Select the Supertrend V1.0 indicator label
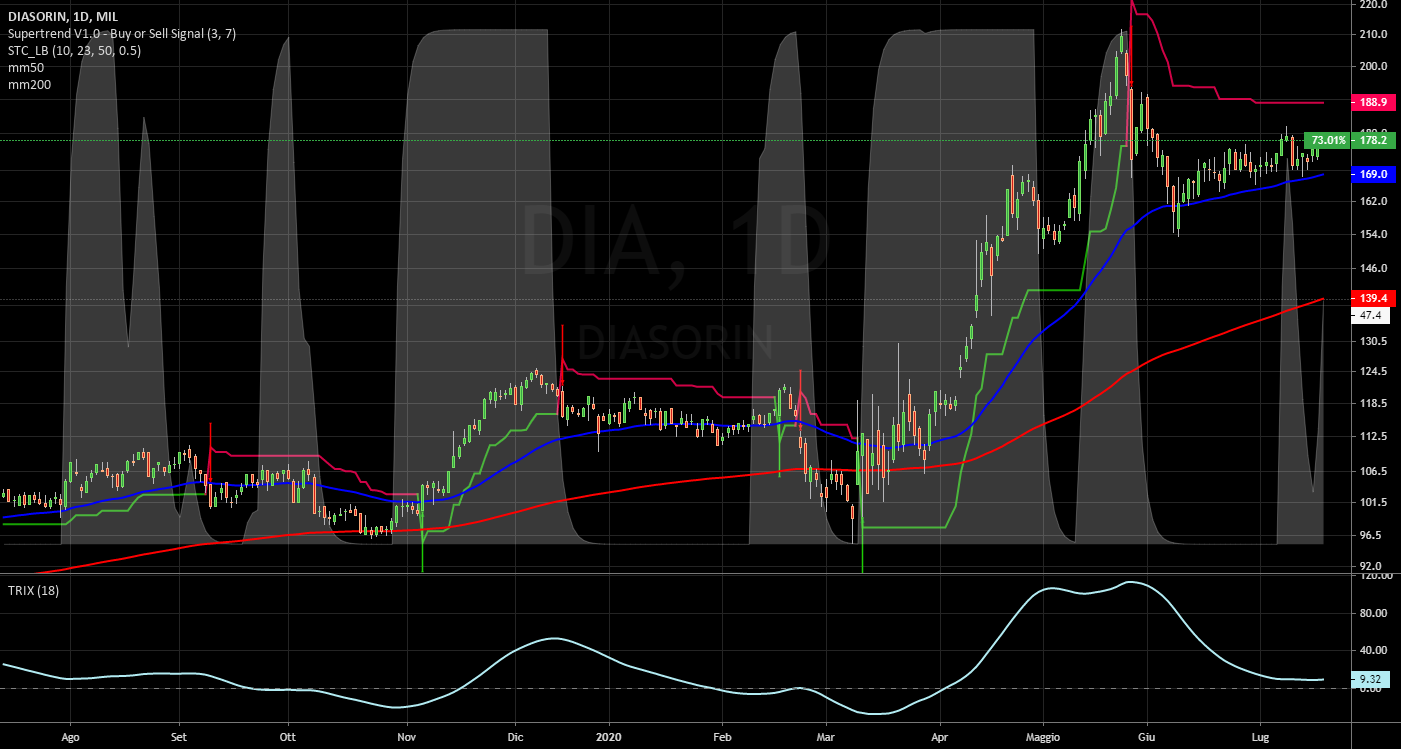1401x749 pixels. pyautogui.click(x=121, y=33)
